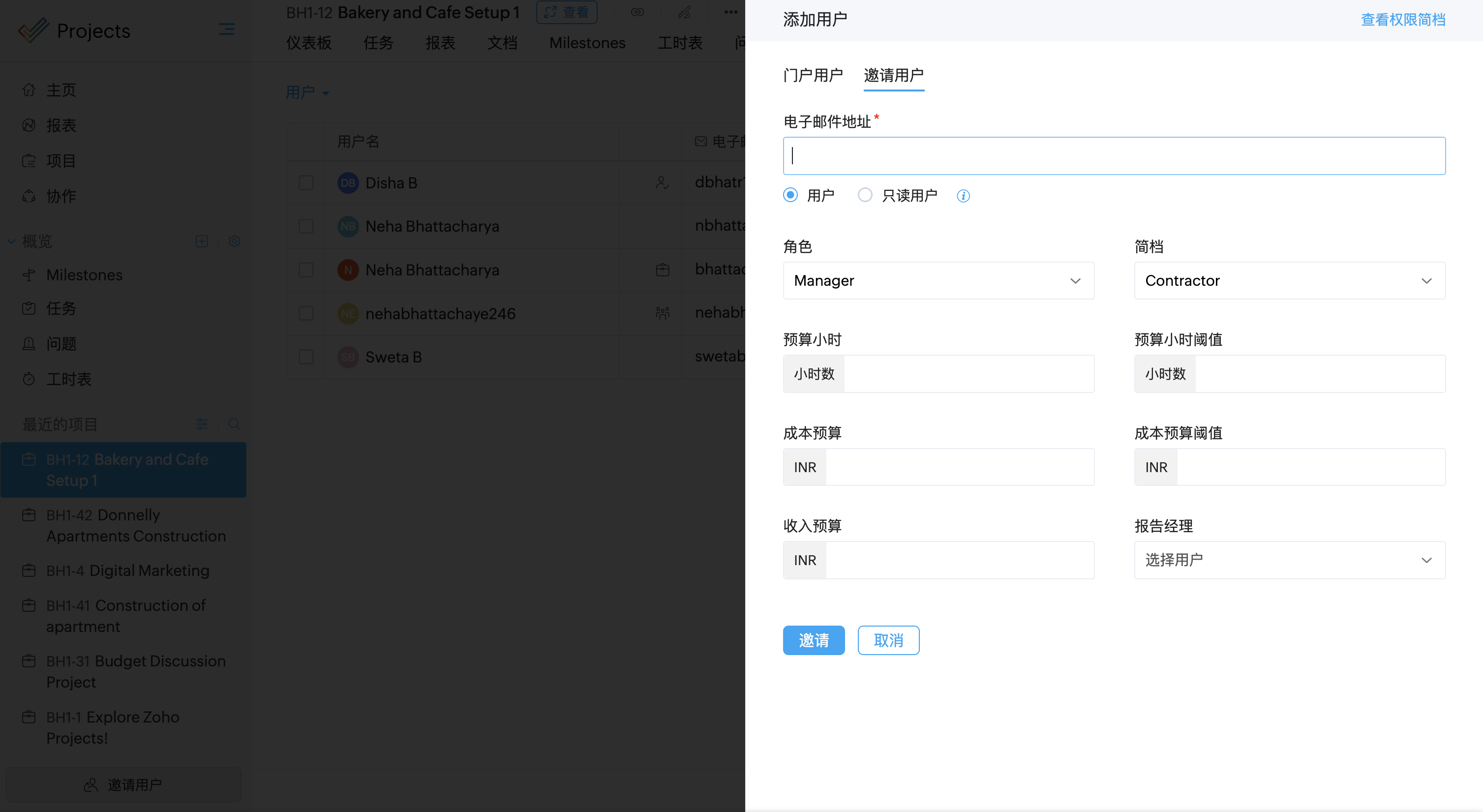
Task: Click the hamburger menu icon next to Projects
Action: (x=226, y=30)
